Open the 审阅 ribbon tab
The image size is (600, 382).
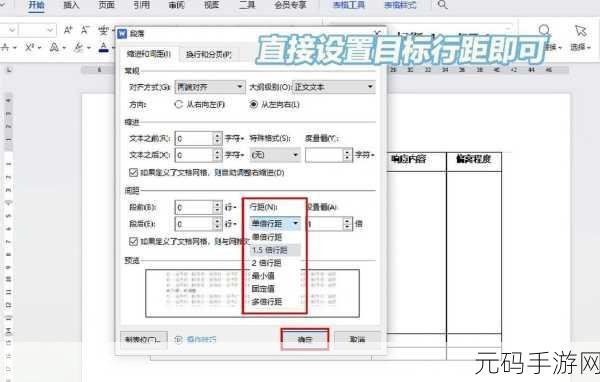(176, 5)
